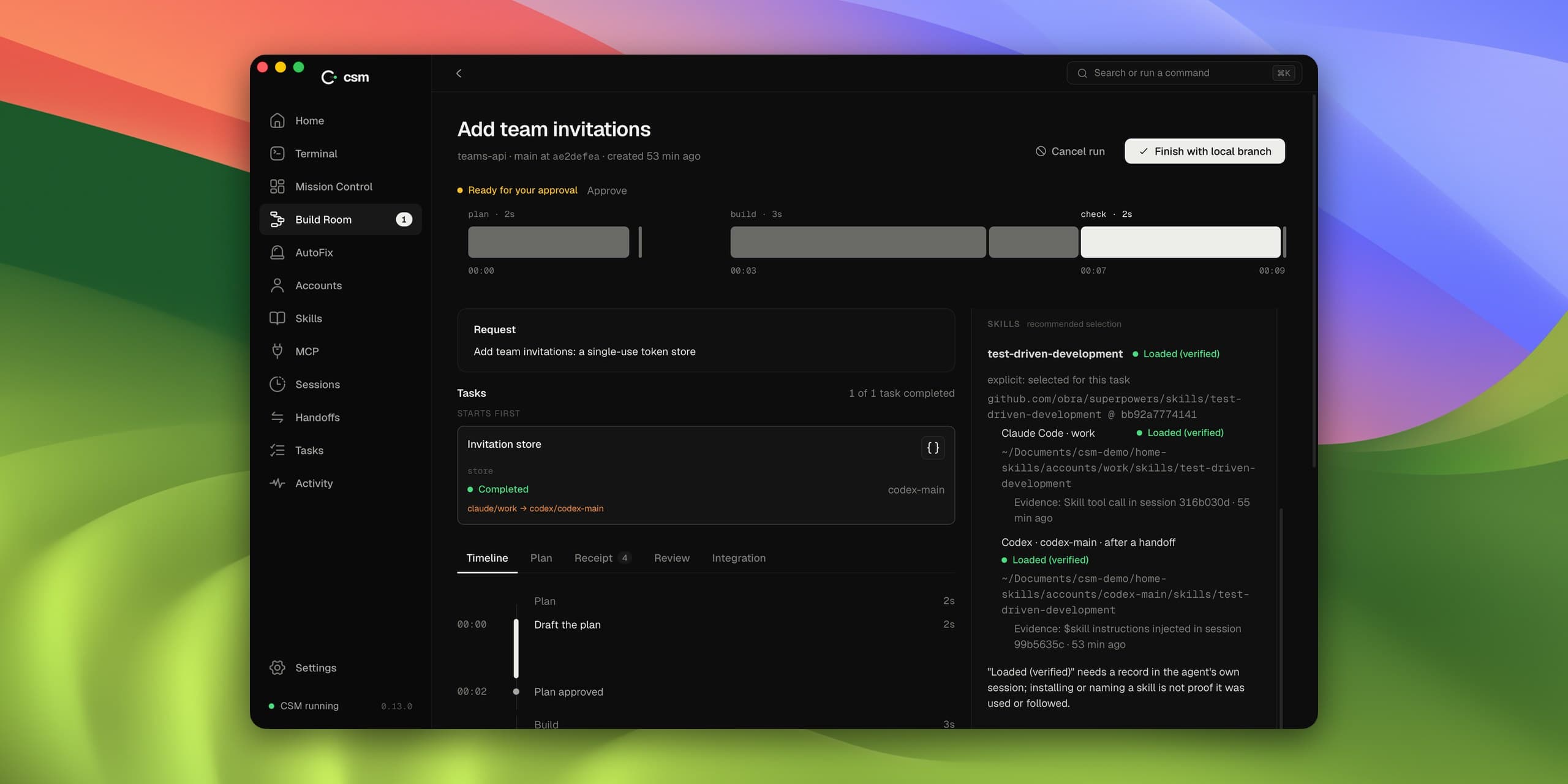Image resolution: width=1568 pixels, height=784 pixels.
Task: Click the '00:07' timeline timestamp
Action: coord(1093,271)
